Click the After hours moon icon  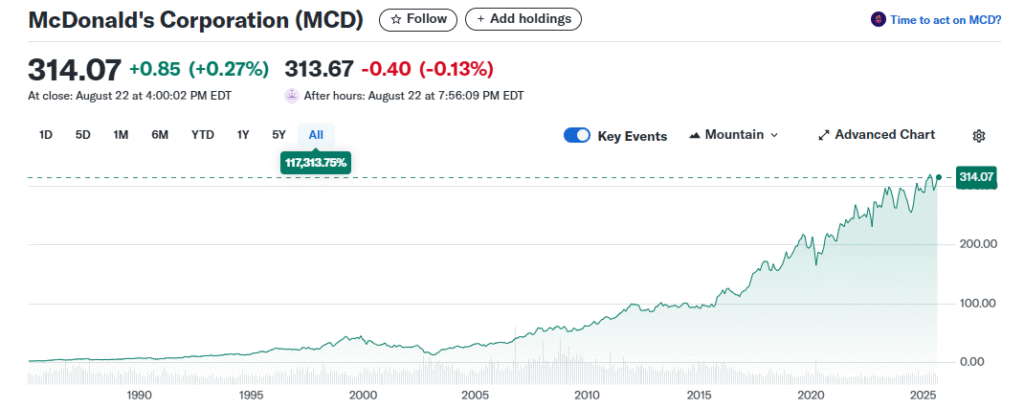[x=292, y=96]
